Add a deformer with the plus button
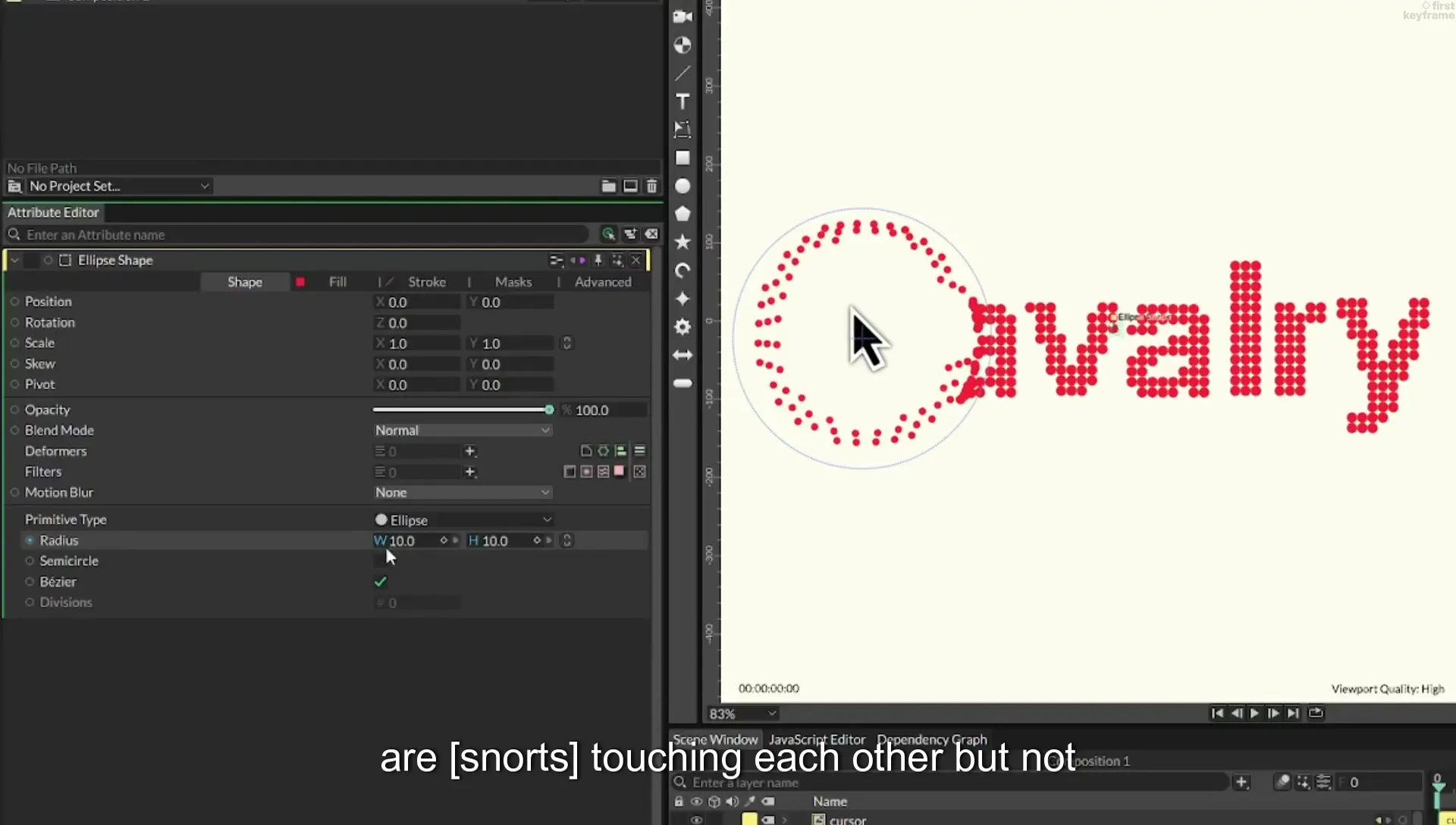Viewport: 1456px width, 825px height. point(470,451)
